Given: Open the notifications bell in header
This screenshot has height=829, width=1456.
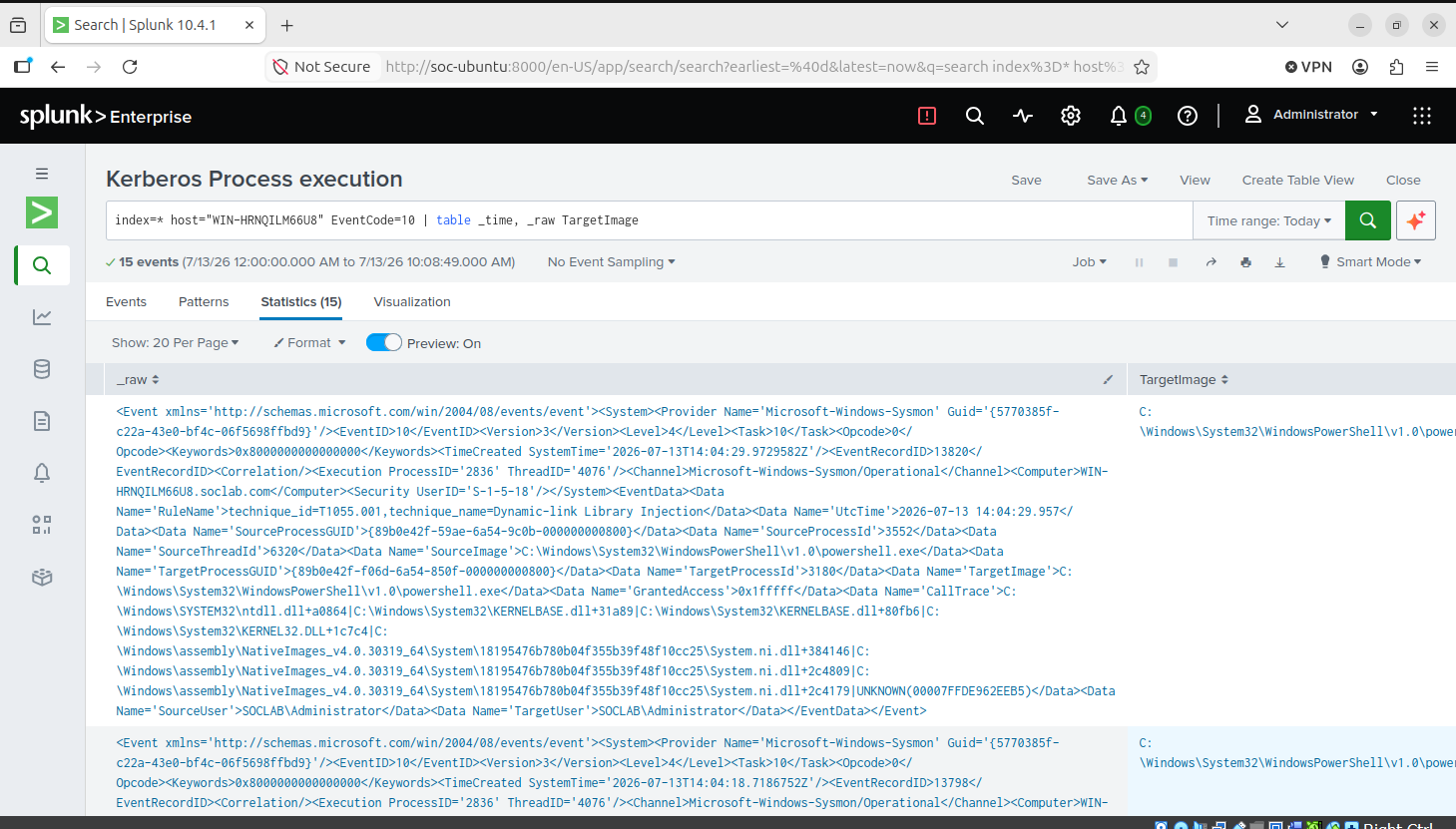Looking at the screenshot, I should tap(1119, 116).
